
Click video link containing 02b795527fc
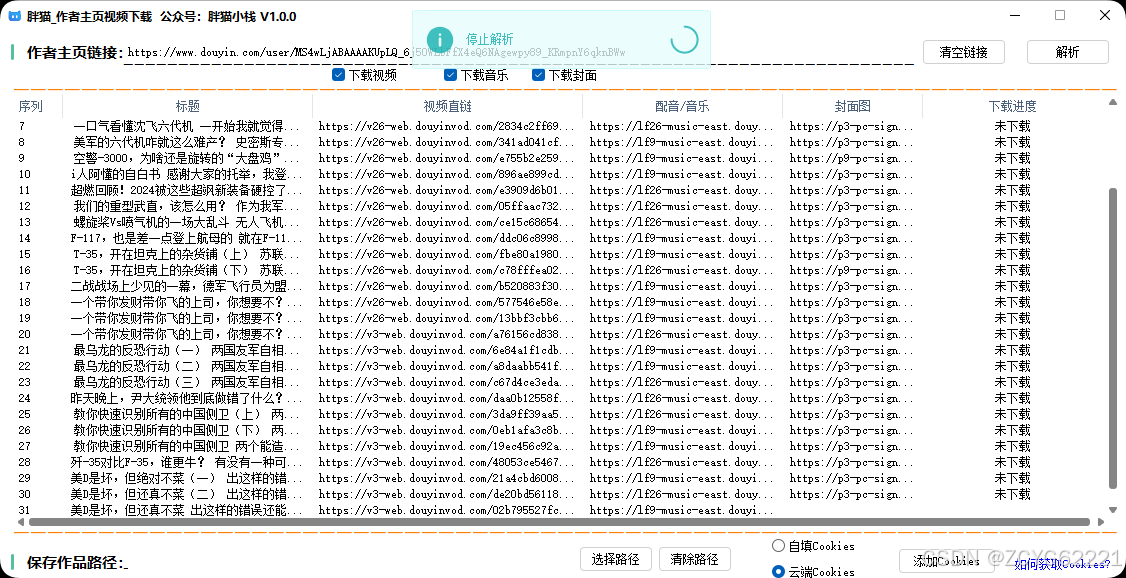tap(447, 511)
